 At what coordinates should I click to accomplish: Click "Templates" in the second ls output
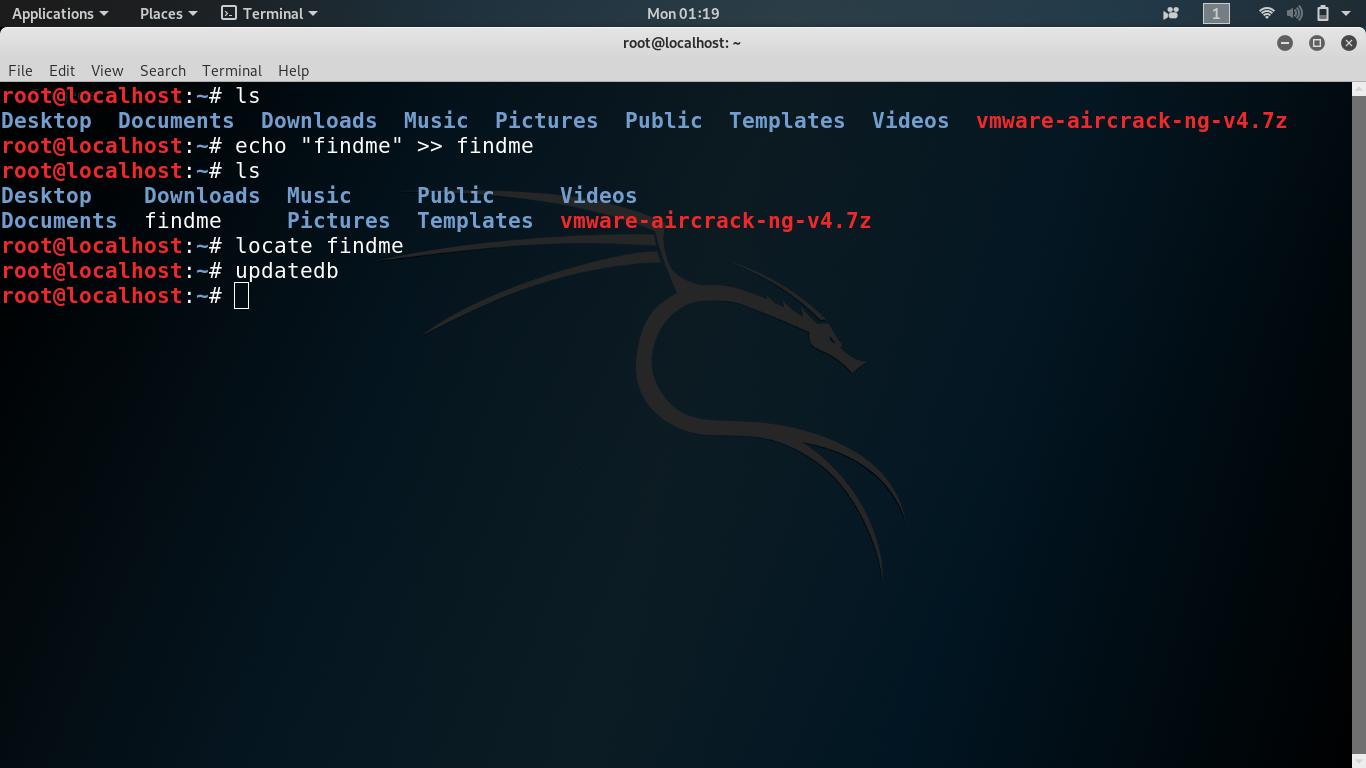pyautogui.click(x=475, y=221)
